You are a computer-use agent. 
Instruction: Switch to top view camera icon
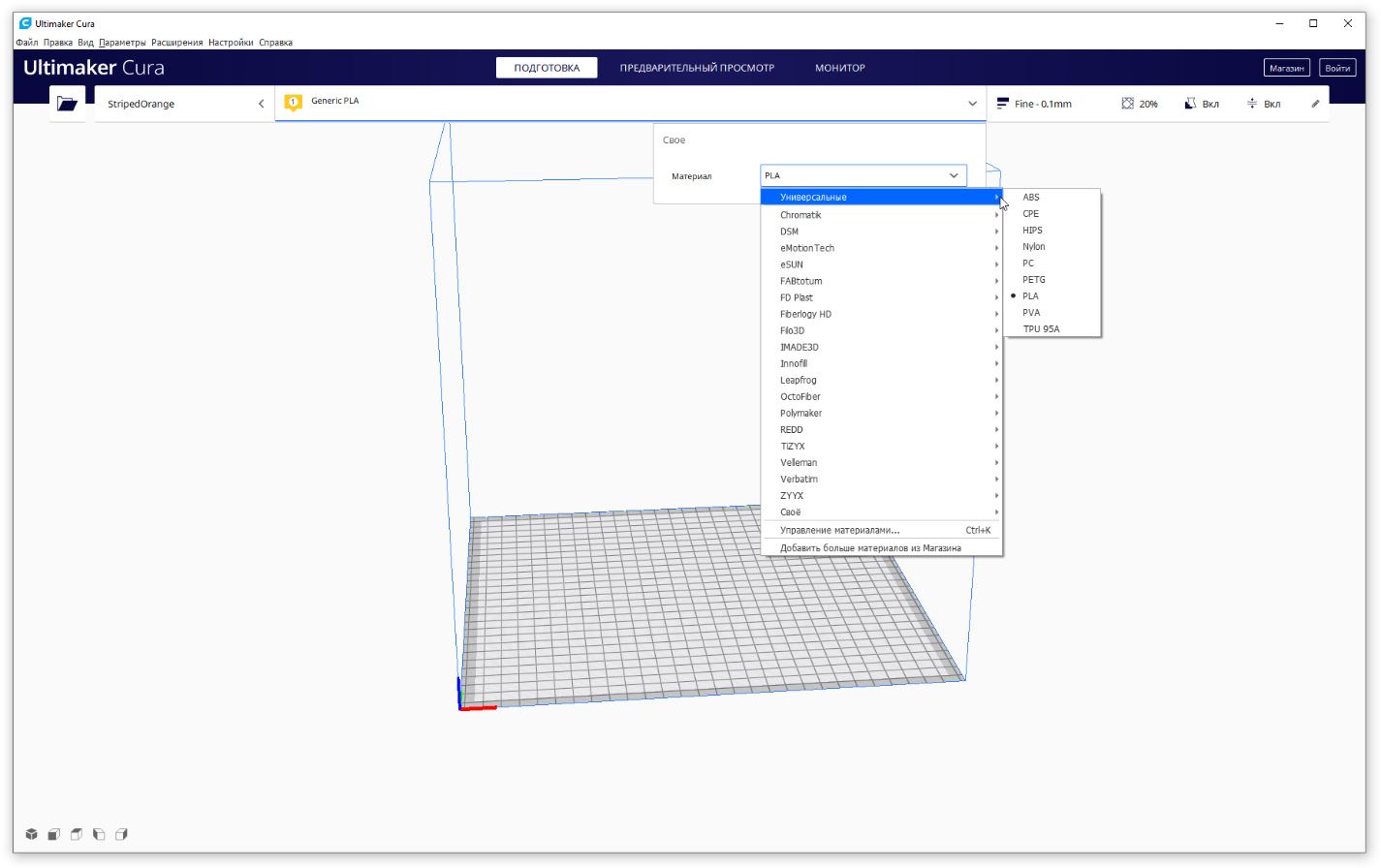(77, 834)
